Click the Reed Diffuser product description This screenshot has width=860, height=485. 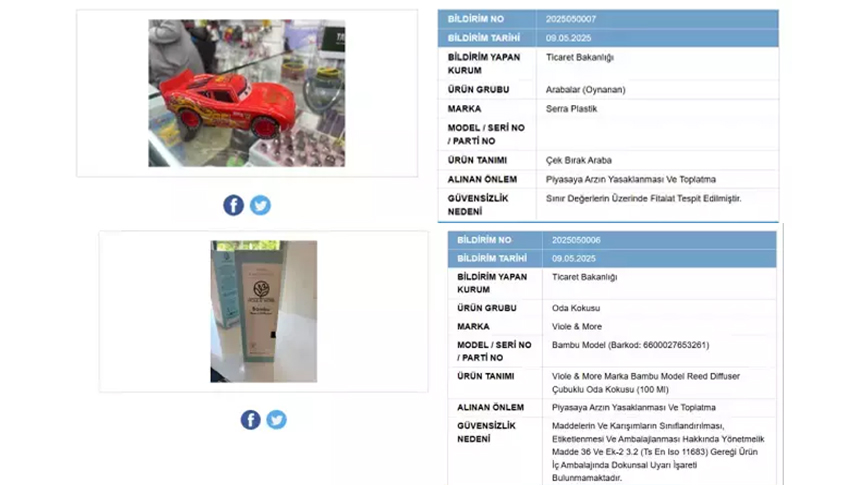[646, 383]
